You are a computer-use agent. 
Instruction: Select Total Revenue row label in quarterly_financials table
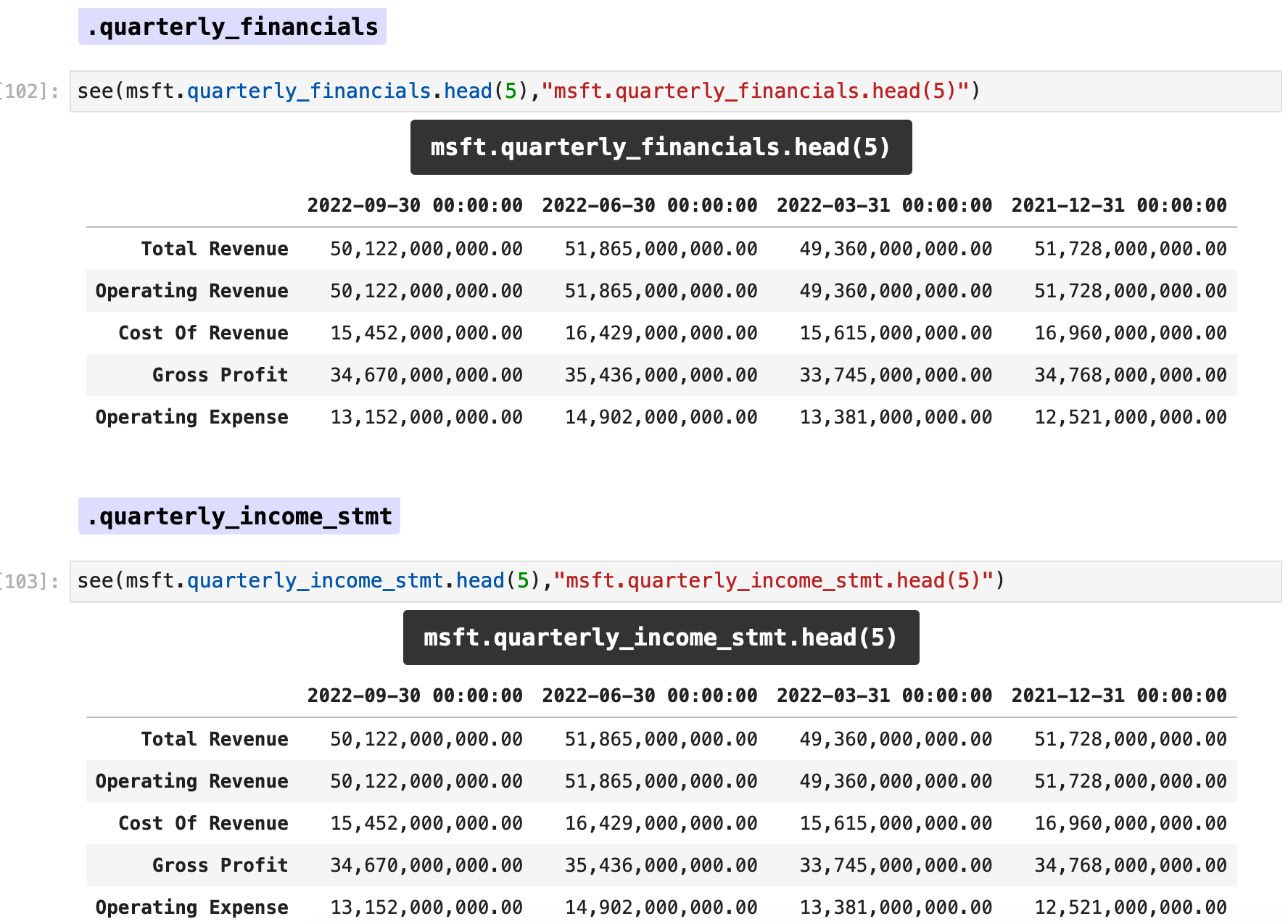(215, 249)
